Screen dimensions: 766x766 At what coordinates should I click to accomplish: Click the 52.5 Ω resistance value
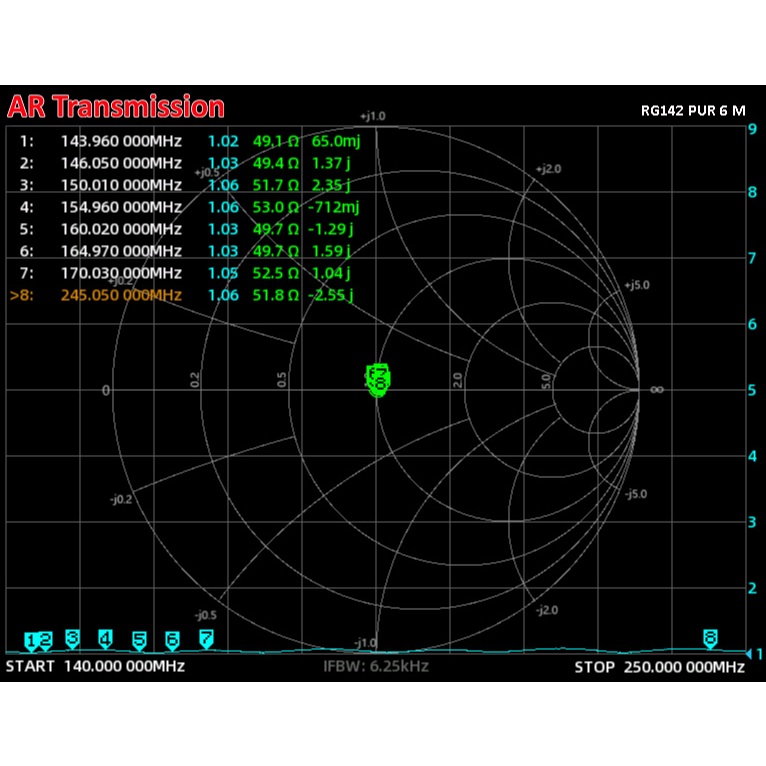pos(276,273)
